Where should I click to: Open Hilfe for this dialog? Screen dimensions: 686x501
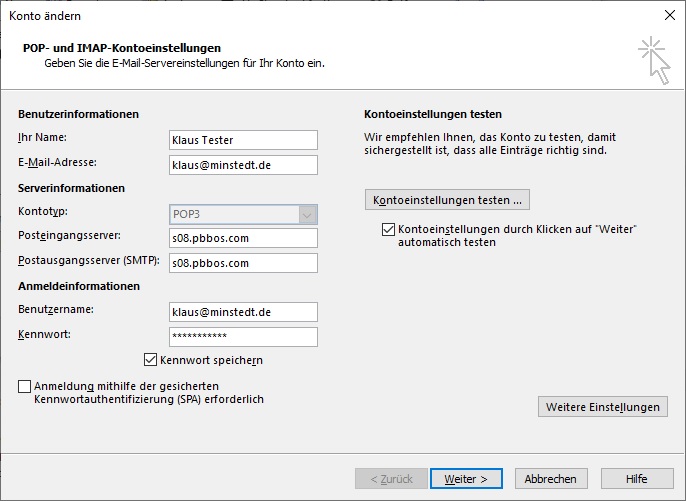point(636,479)
